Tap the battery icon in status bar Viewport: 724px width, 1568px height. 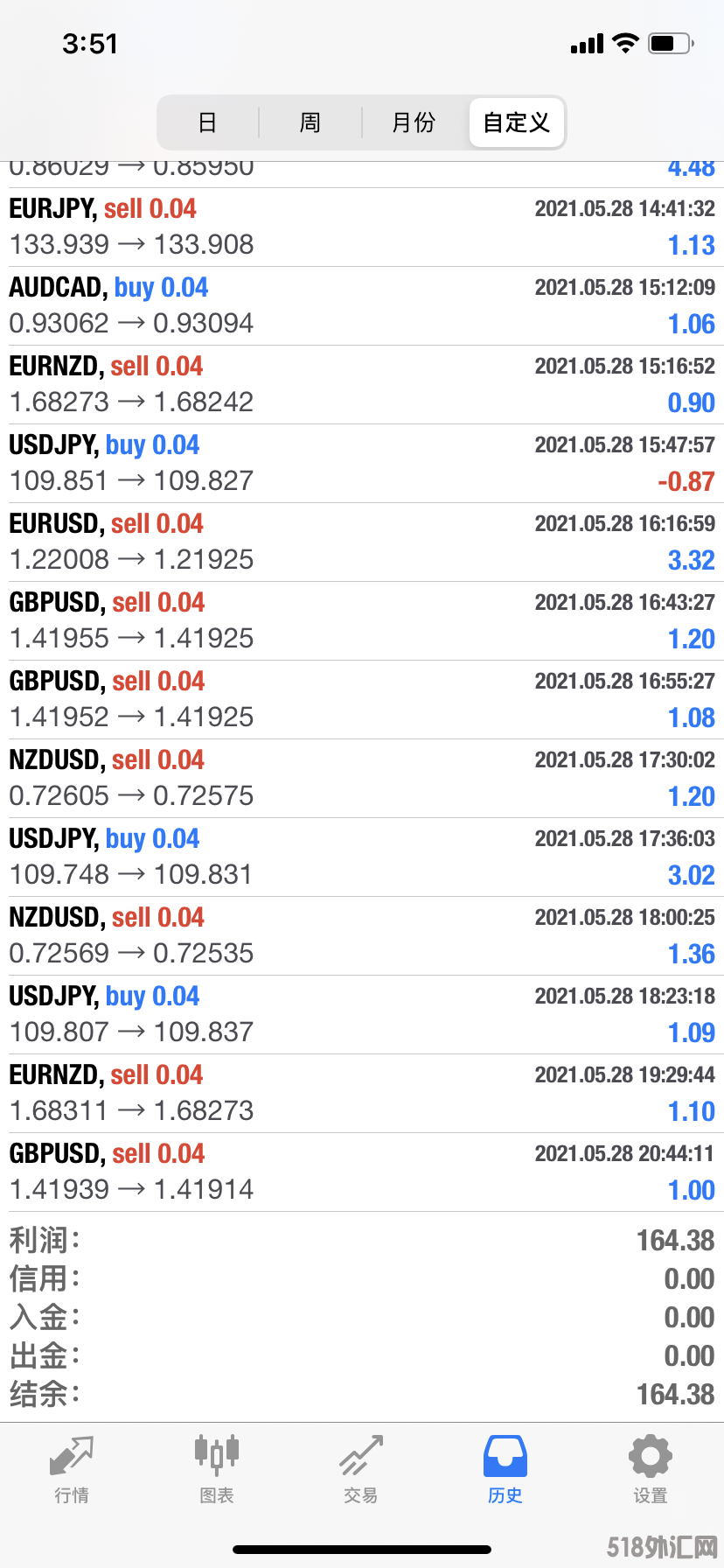click(x=671, y=43)
